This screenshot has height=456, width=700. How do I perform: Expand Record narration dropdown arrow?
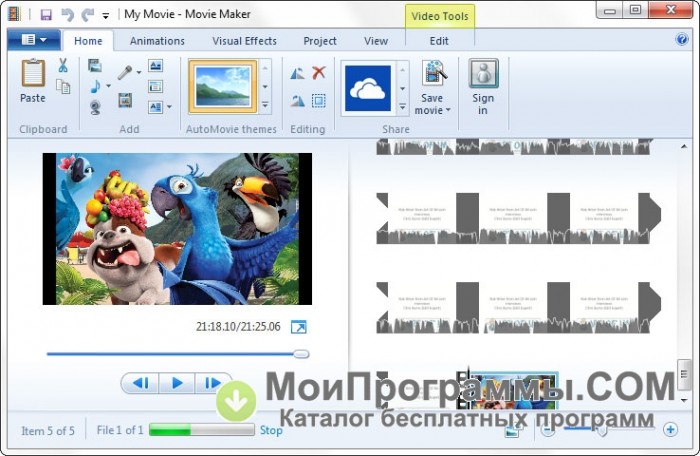[139, 72]
